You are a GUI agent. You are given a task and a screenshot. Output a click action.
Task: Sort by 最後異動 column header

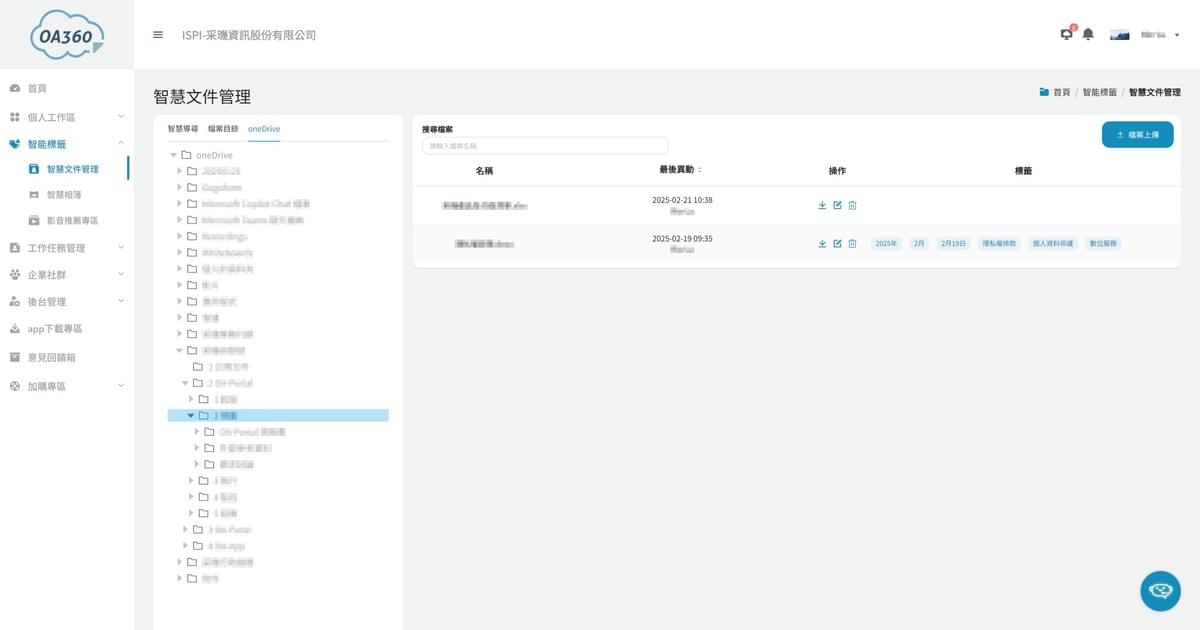tap(680, 170)
